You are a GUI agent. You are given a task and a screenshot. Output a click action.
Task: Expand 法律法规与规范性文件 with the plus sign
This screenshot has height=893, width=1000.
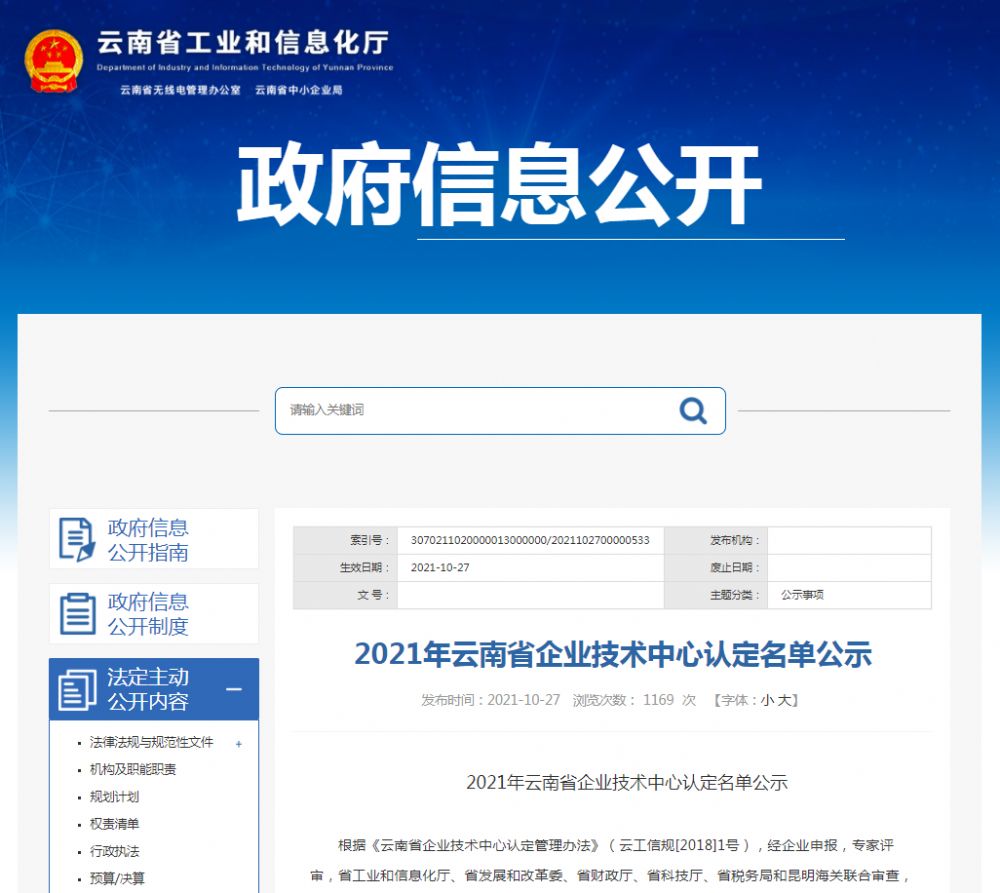[x=238, y=743]
